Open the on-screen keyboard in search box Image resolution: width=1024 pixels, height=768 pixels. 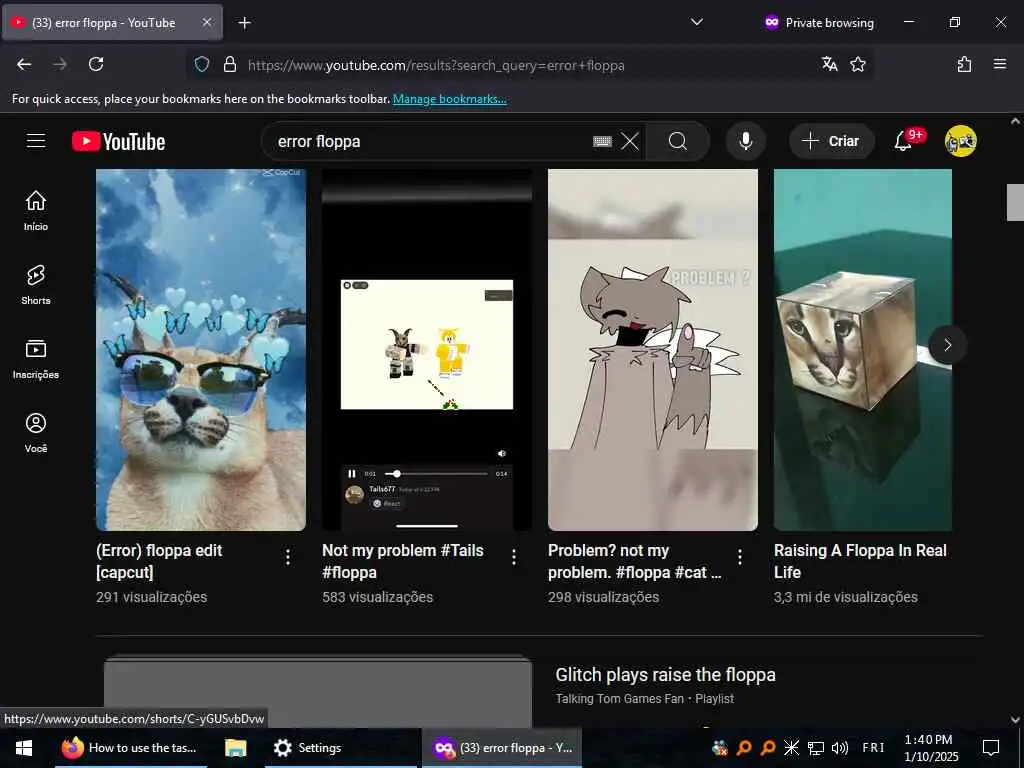pyautogui.click(x=602, y=141)
